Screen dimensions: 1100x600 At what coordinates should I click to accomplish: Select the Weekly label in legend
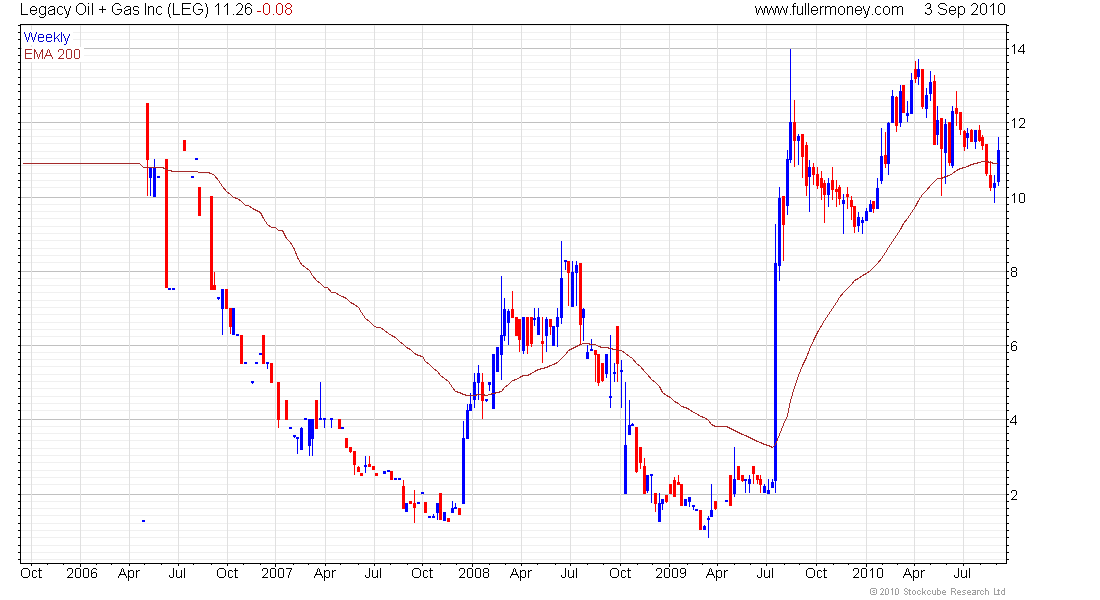[x=47, y=37]
